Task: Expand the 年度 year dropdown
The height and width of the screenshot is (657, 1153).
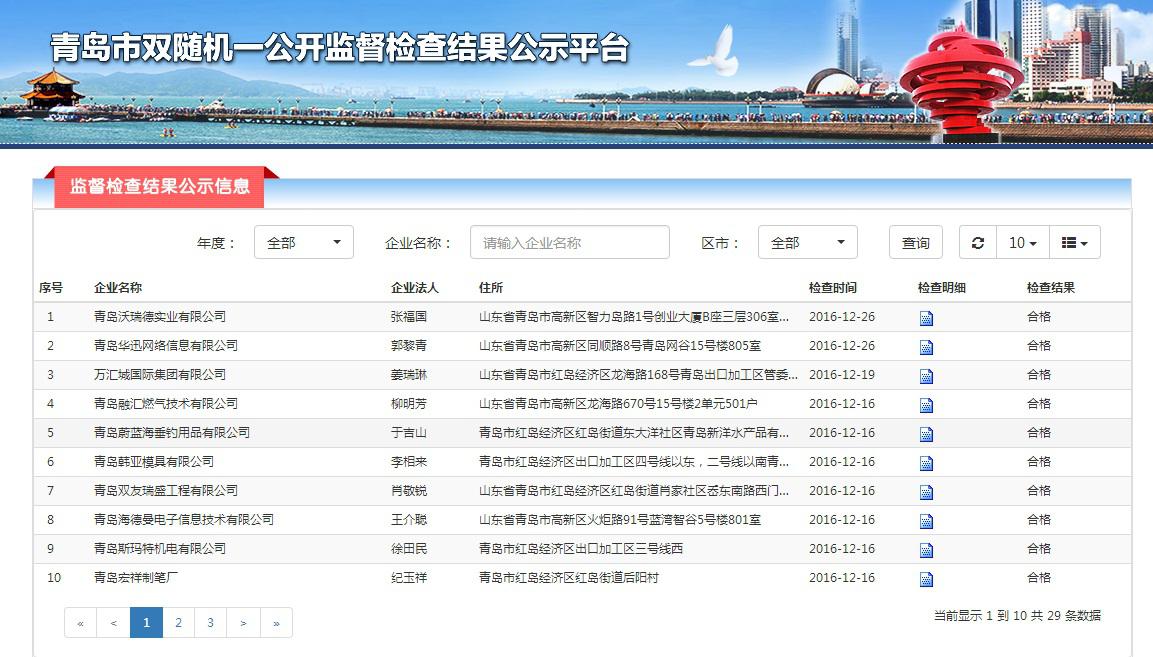Action: [303, 243]
